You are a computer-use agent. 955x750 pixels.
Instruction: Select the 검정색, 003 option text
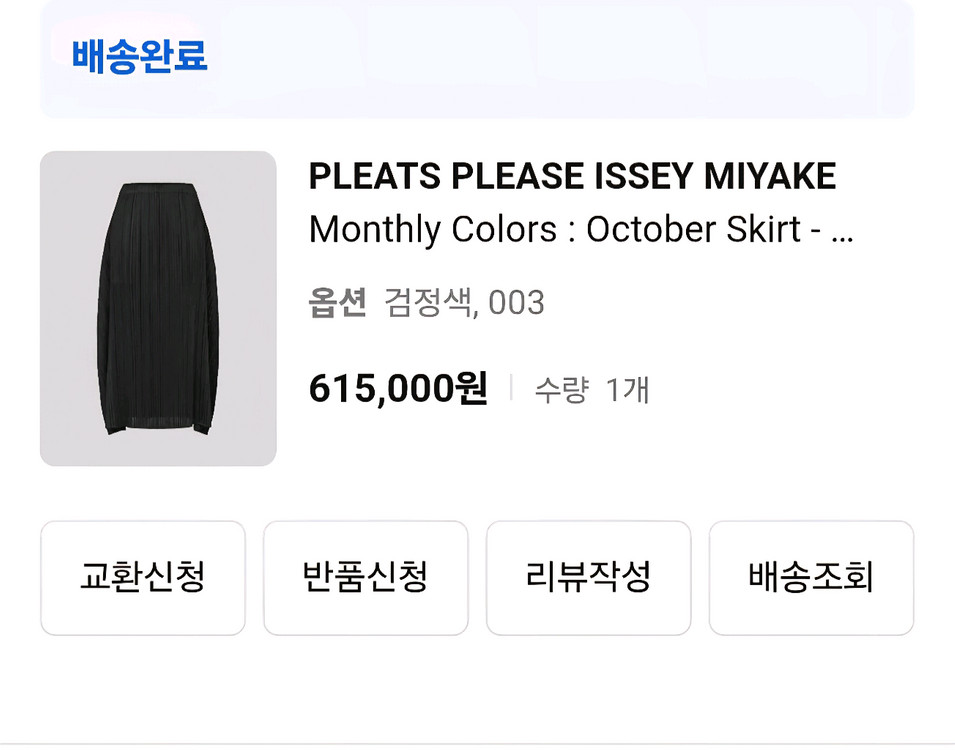[464, 302]
